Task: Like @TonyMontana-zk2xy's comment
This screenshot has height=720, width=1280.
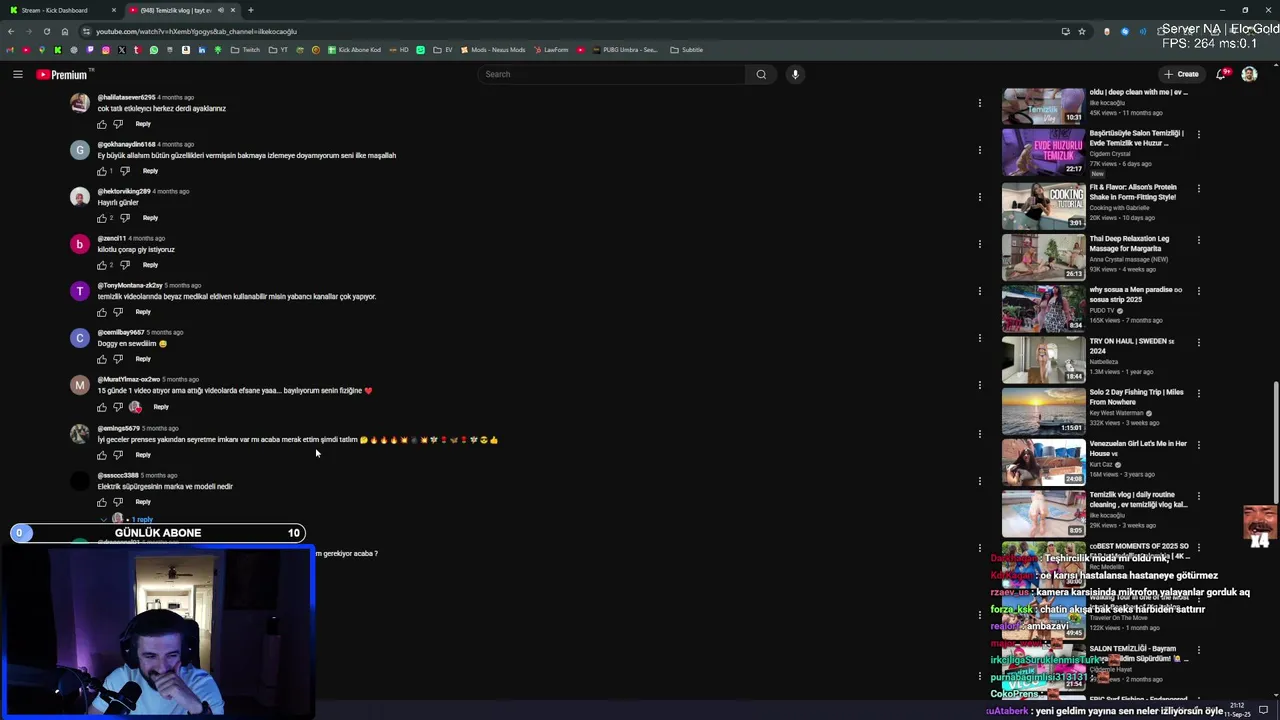Action: point(101,312)
